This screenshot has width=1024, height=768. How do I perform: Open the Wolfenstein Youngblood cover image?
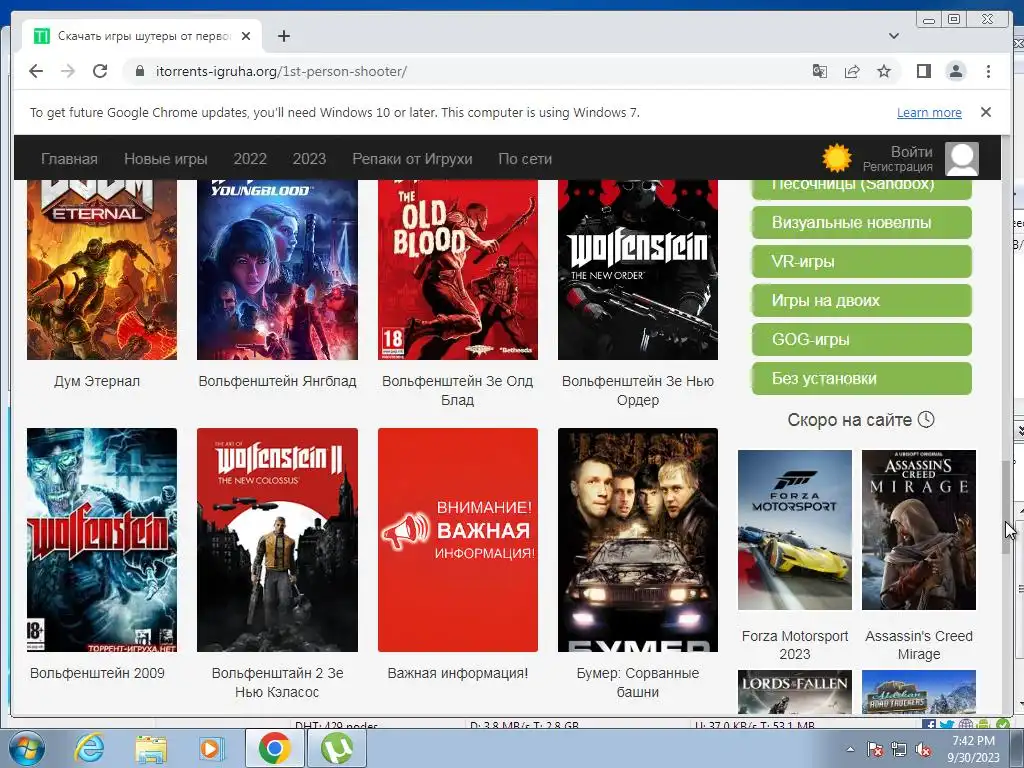tap(278, 270)
